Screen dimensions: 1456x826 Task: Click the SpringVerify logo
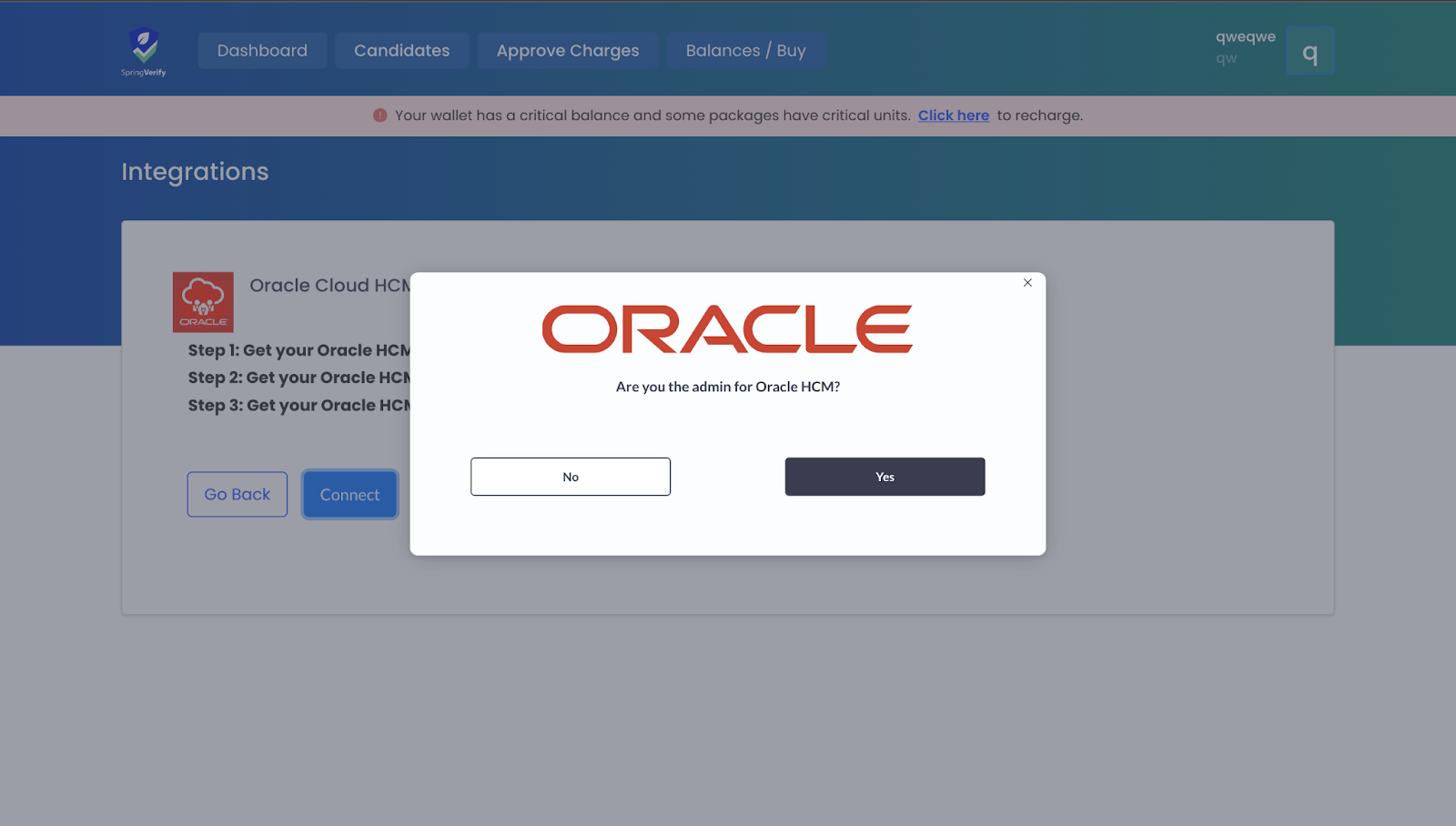tap(144, 52)
